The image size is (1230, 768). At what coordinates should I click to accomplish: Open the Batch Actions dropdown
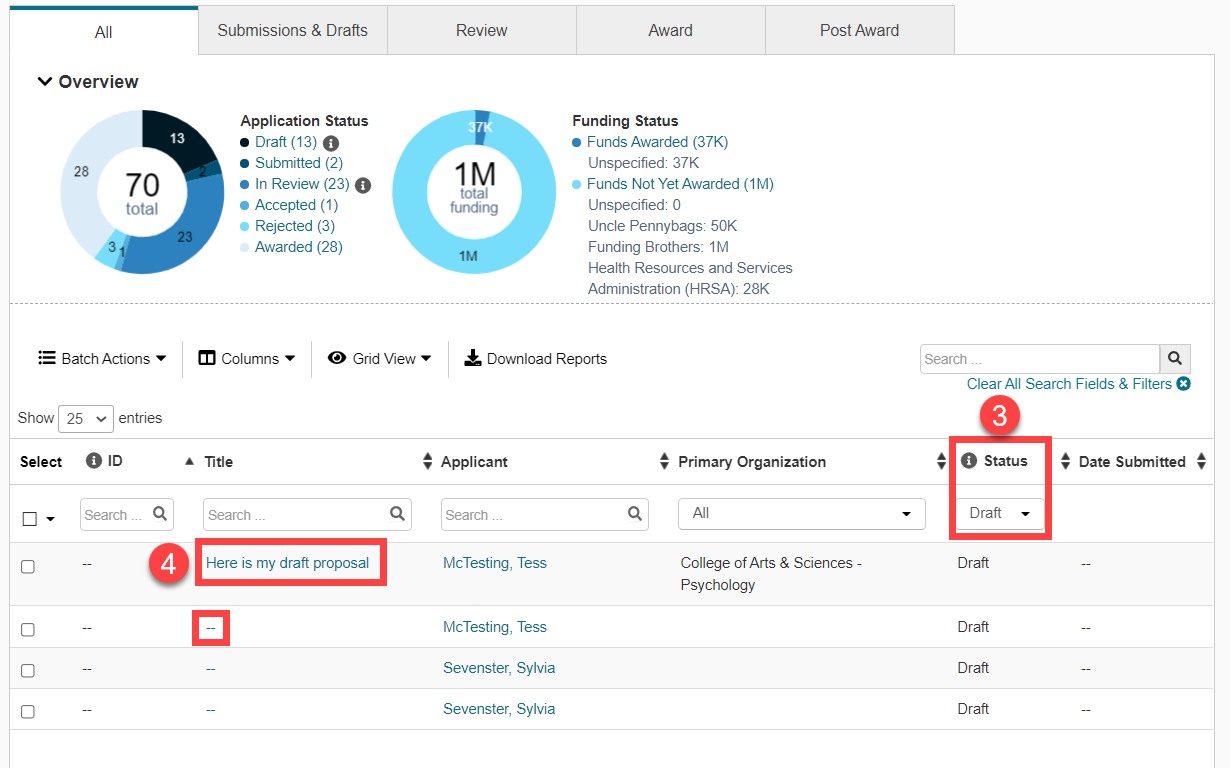pos(100,358)
